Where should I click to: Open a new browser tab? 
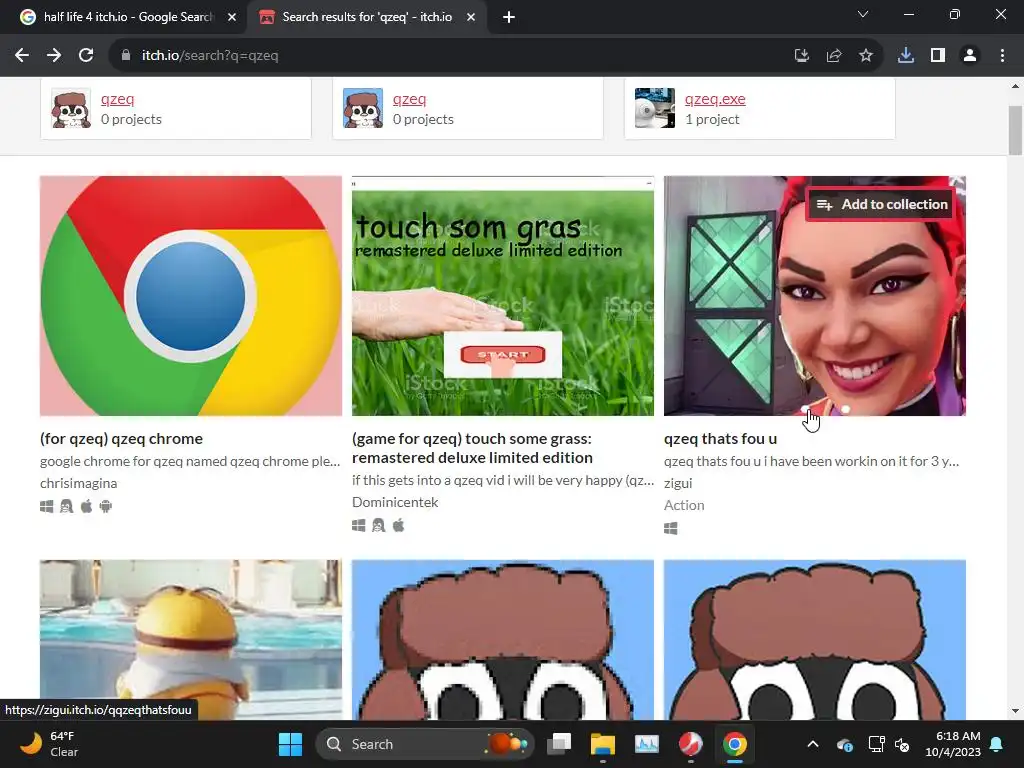pyautogui.click(x=509, y=18)
